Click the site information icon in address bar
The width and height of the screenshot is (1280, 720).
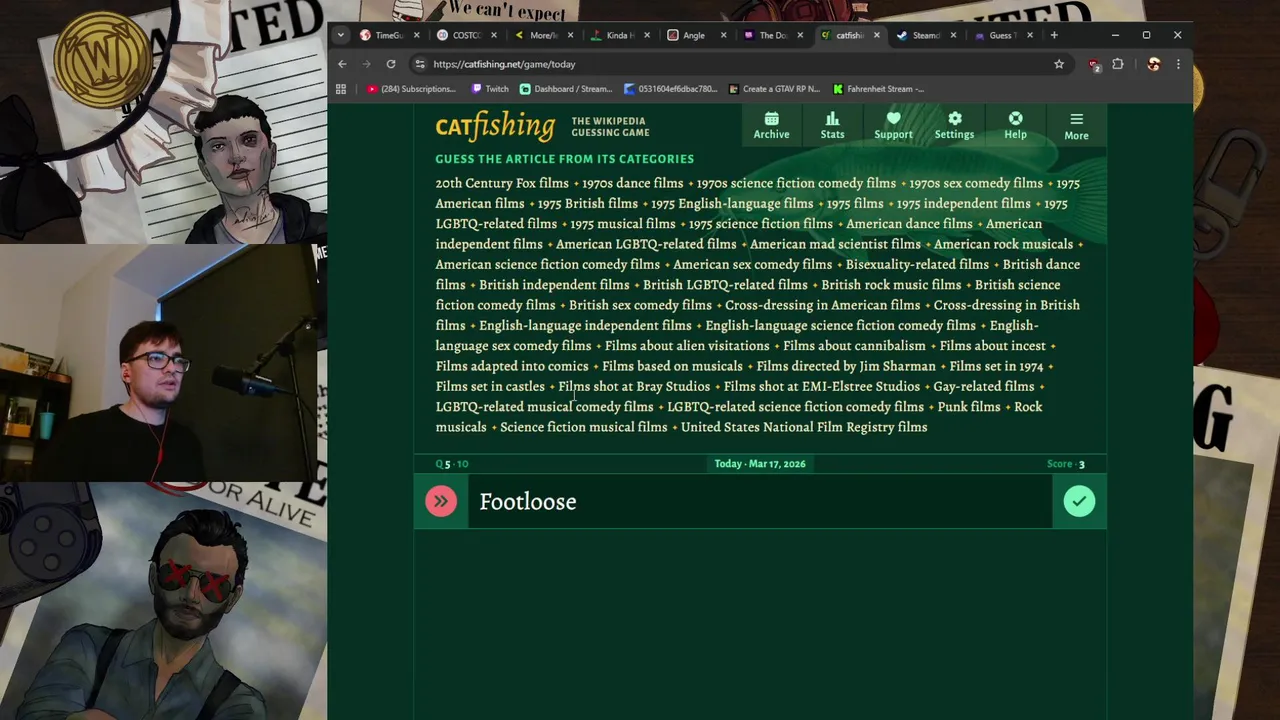(420, 64)
